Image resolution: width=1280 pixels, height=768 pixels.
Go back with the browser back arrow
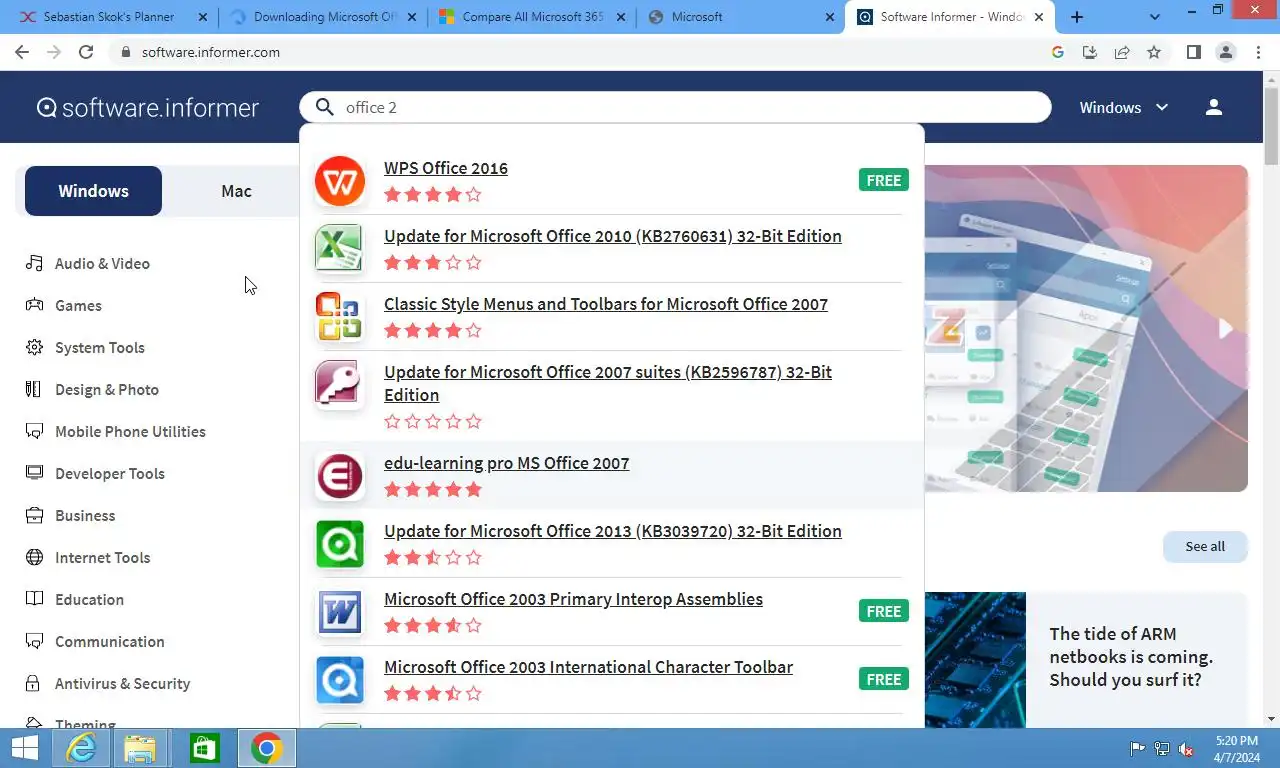pyautogui.click(x=22, y=52)
